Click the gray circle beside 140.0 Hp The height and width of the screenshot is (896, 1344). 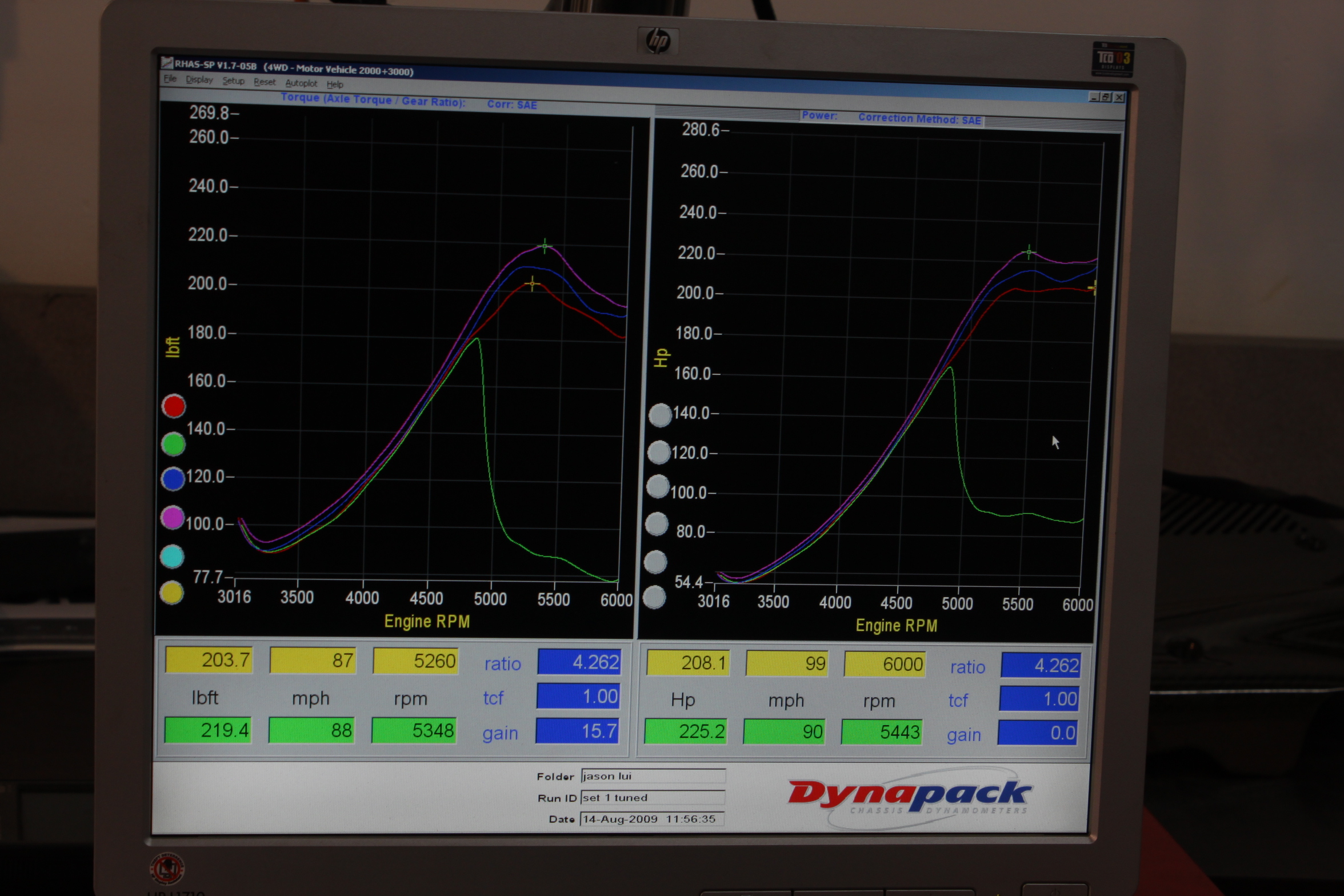(x=660, y=415)
